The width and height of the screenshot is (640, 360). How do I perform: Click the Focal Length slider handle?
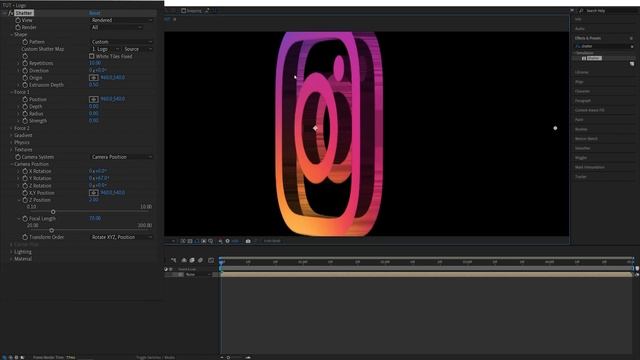tap(51, 230)
